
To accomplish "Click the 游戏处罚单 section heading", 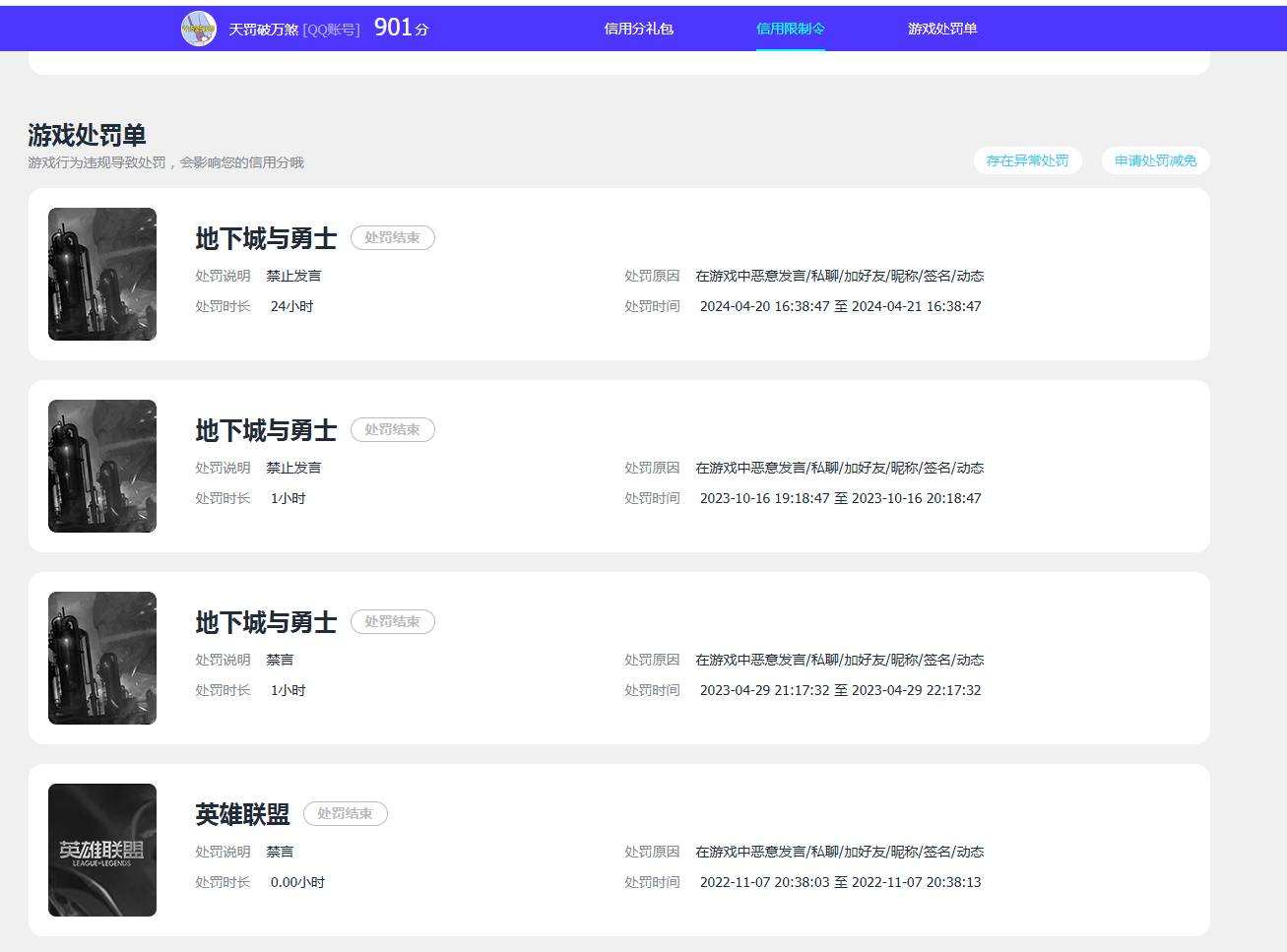I will [x=87, y=135].
